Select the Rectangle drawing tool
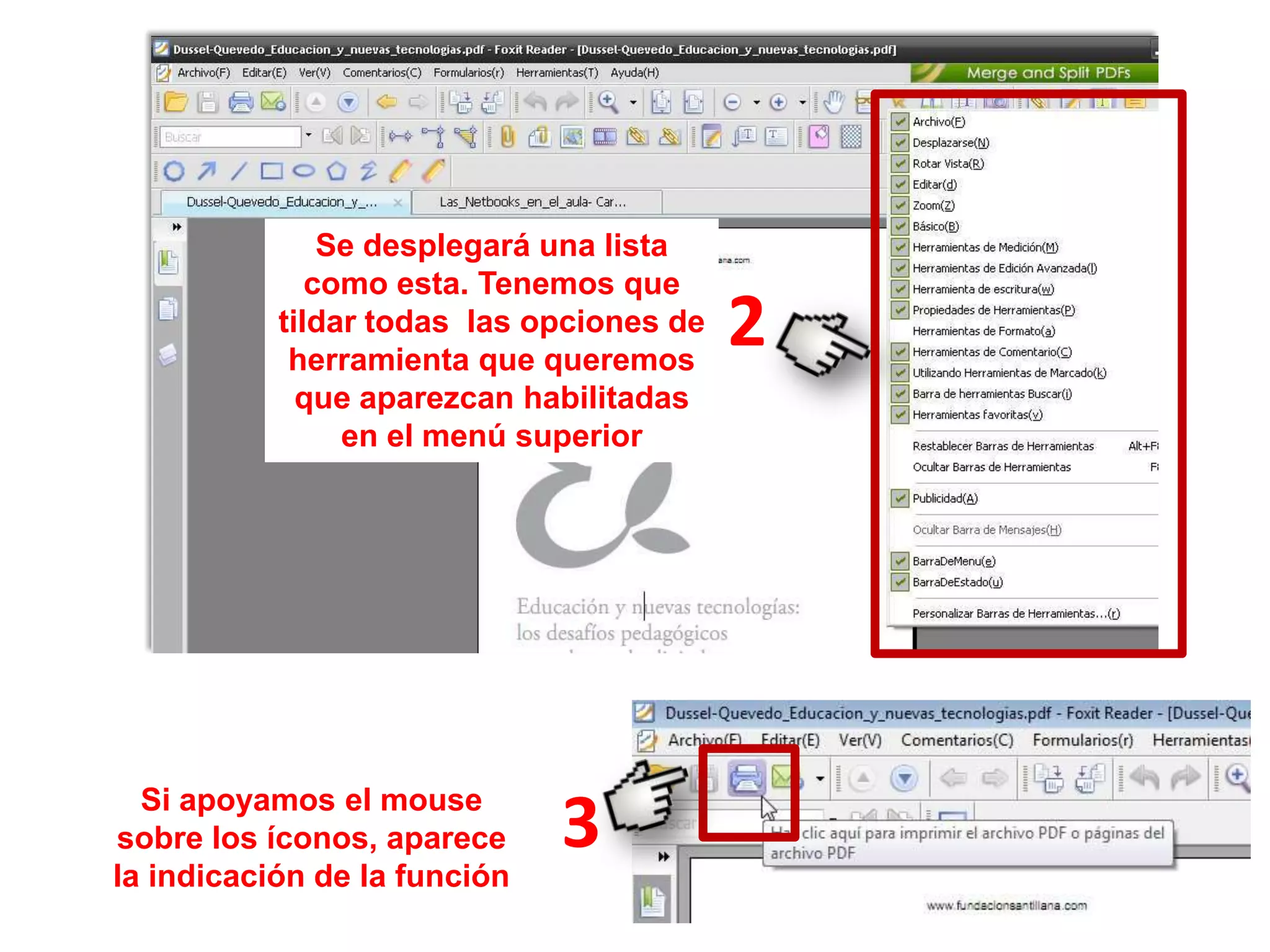Image resolution: width=1270 pixels, height=952 pixels. coord(272,170)
